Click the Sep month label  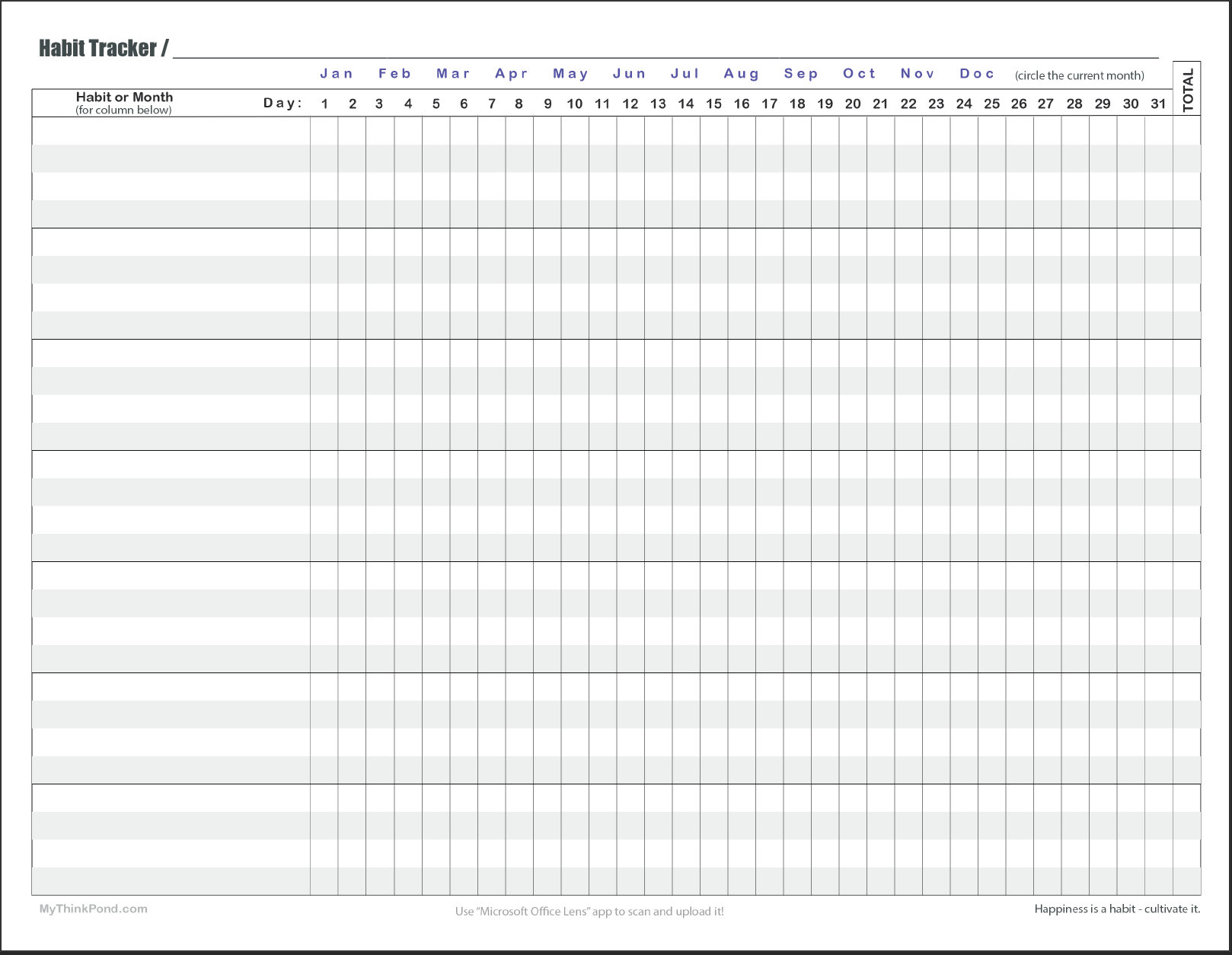coord(801,74)
